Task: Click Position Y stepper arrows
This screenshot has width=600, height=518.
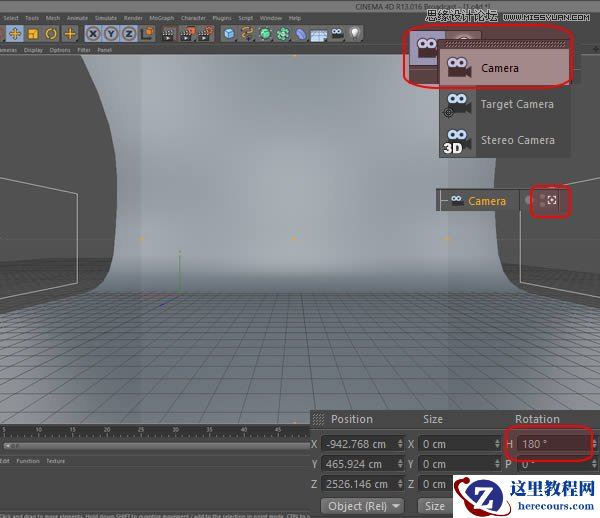Action: tap(400, 464)
